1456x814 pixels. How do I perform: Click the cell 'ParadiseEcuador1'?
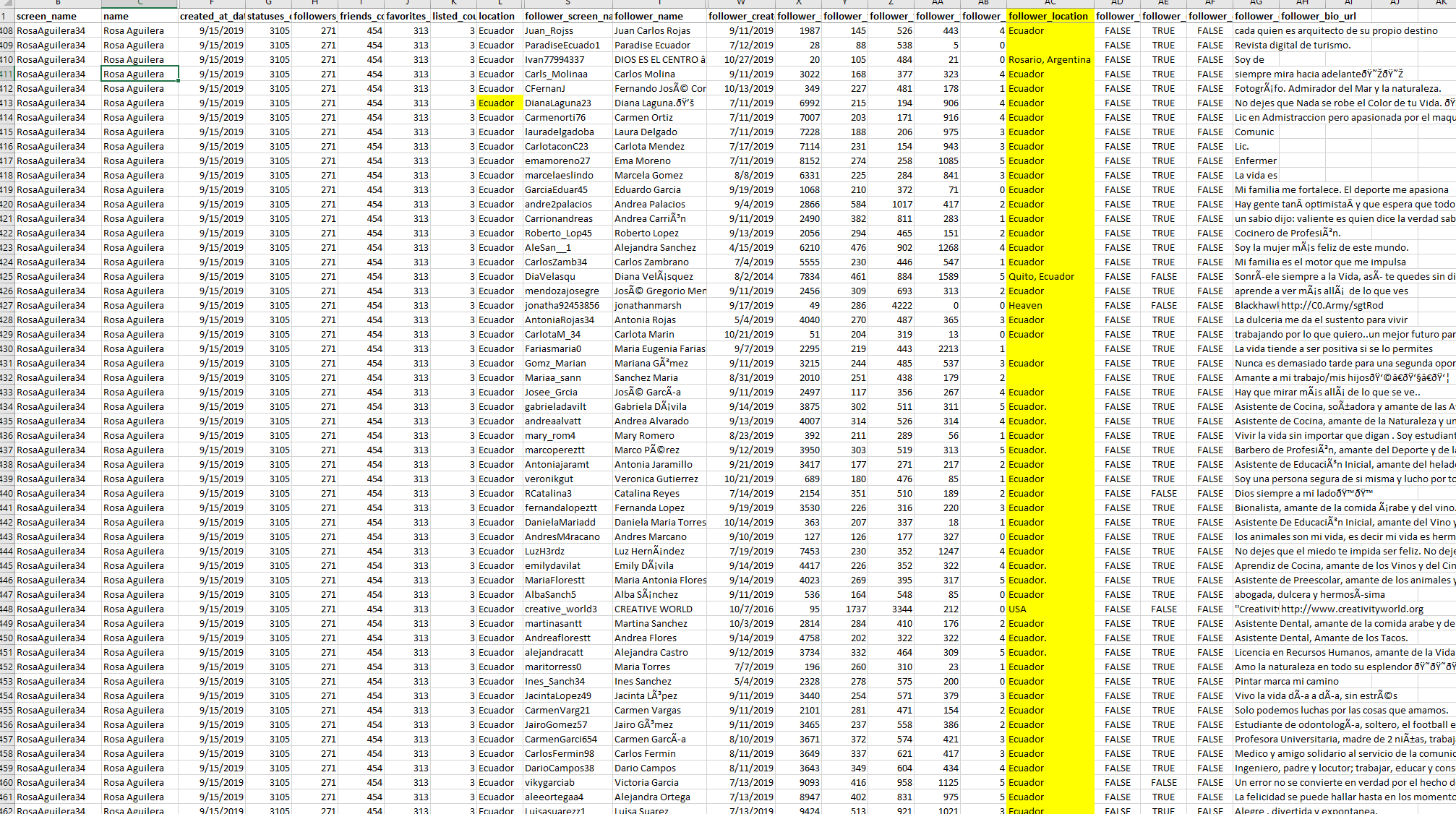coord(568,45)
